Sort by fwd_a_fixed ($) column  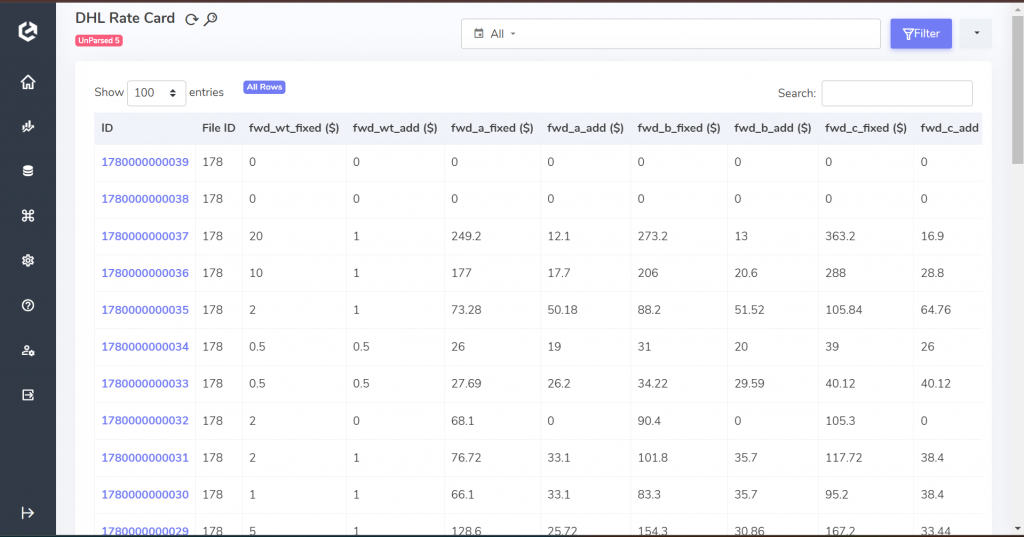coord(492,128)
